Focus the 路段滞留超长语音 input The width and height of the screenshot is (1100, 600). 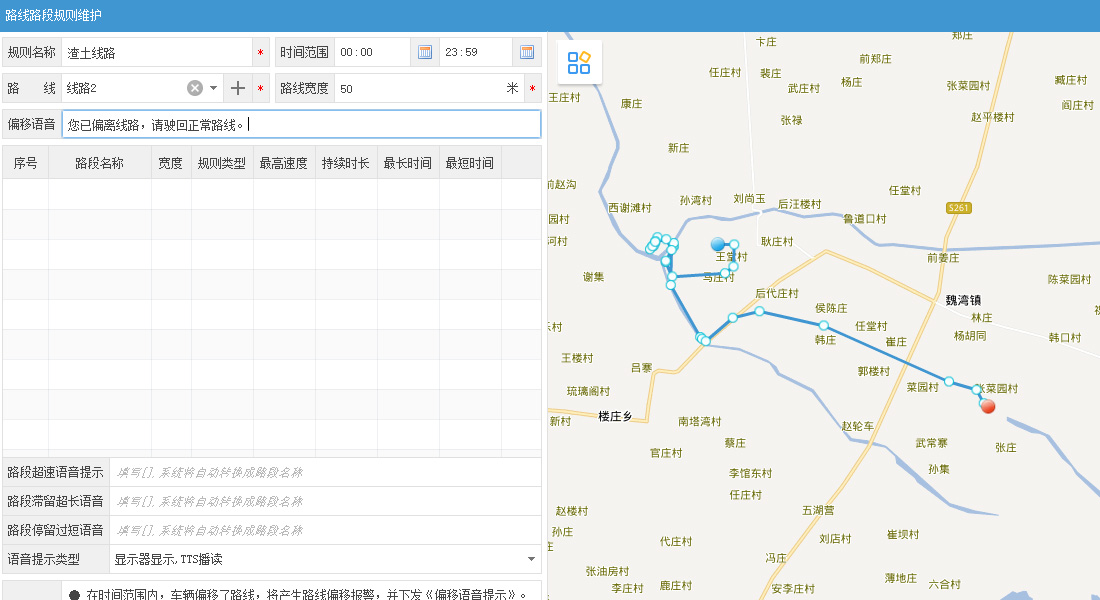325,501
